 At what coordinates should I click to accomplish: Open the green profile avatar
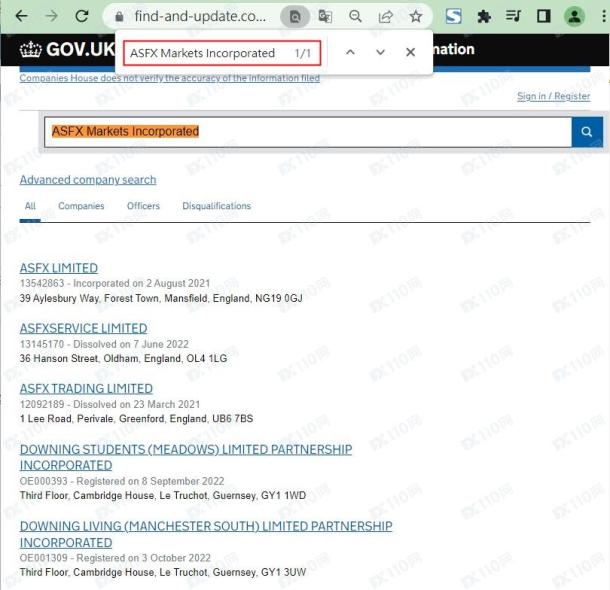575,16
